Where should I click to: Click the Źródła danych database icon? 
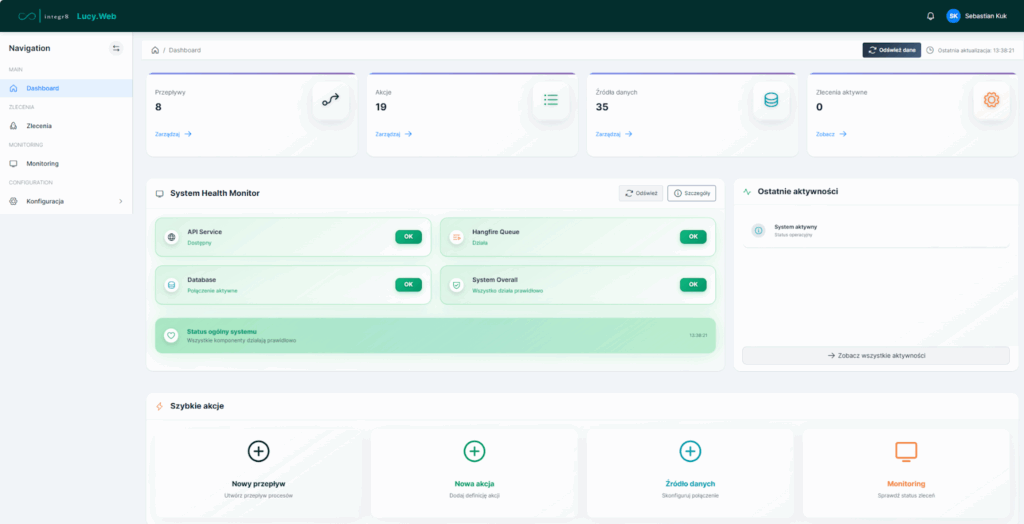point(771,100)
